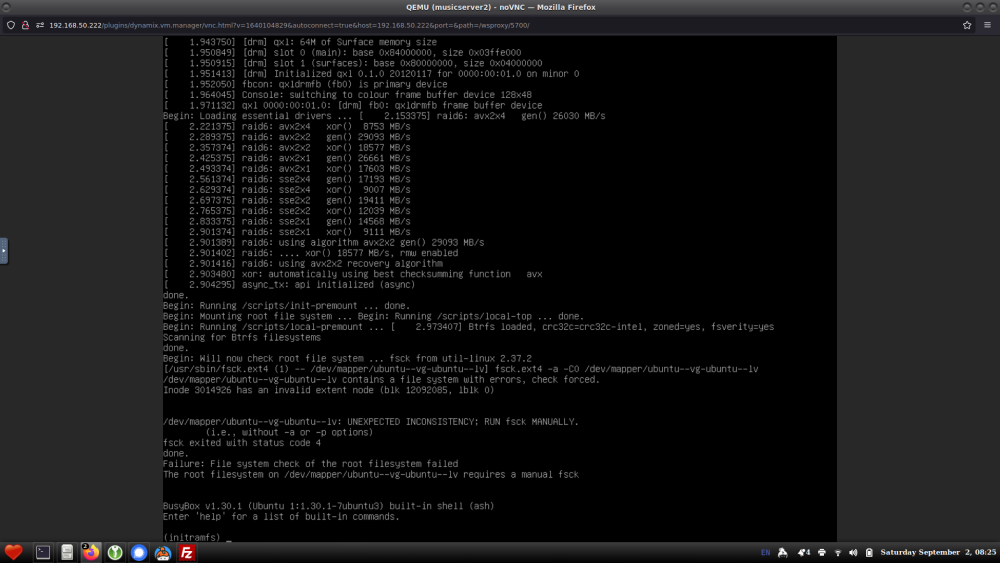Viewport: 1000px width, 563px height.
Task: Open site permissions icon in address bar
Action: coord(40,26)
